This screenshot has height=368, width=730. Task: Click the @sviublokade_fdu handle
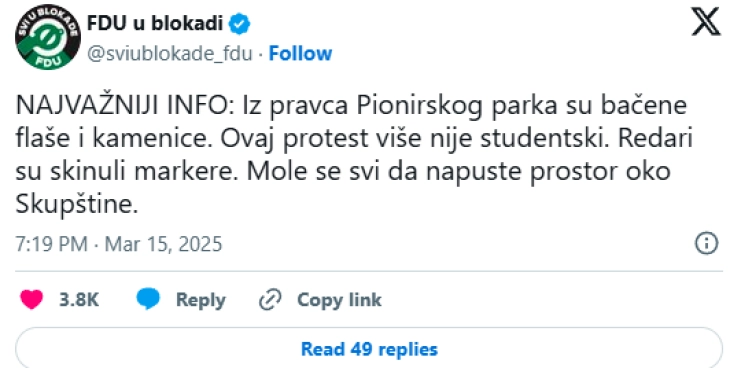click(x=169, y=54)
